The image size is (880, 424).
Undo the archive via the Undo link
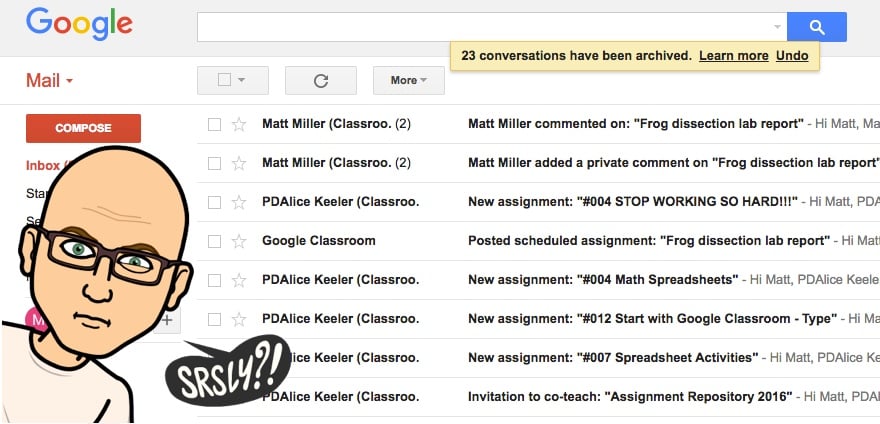(x=792, y=56)
